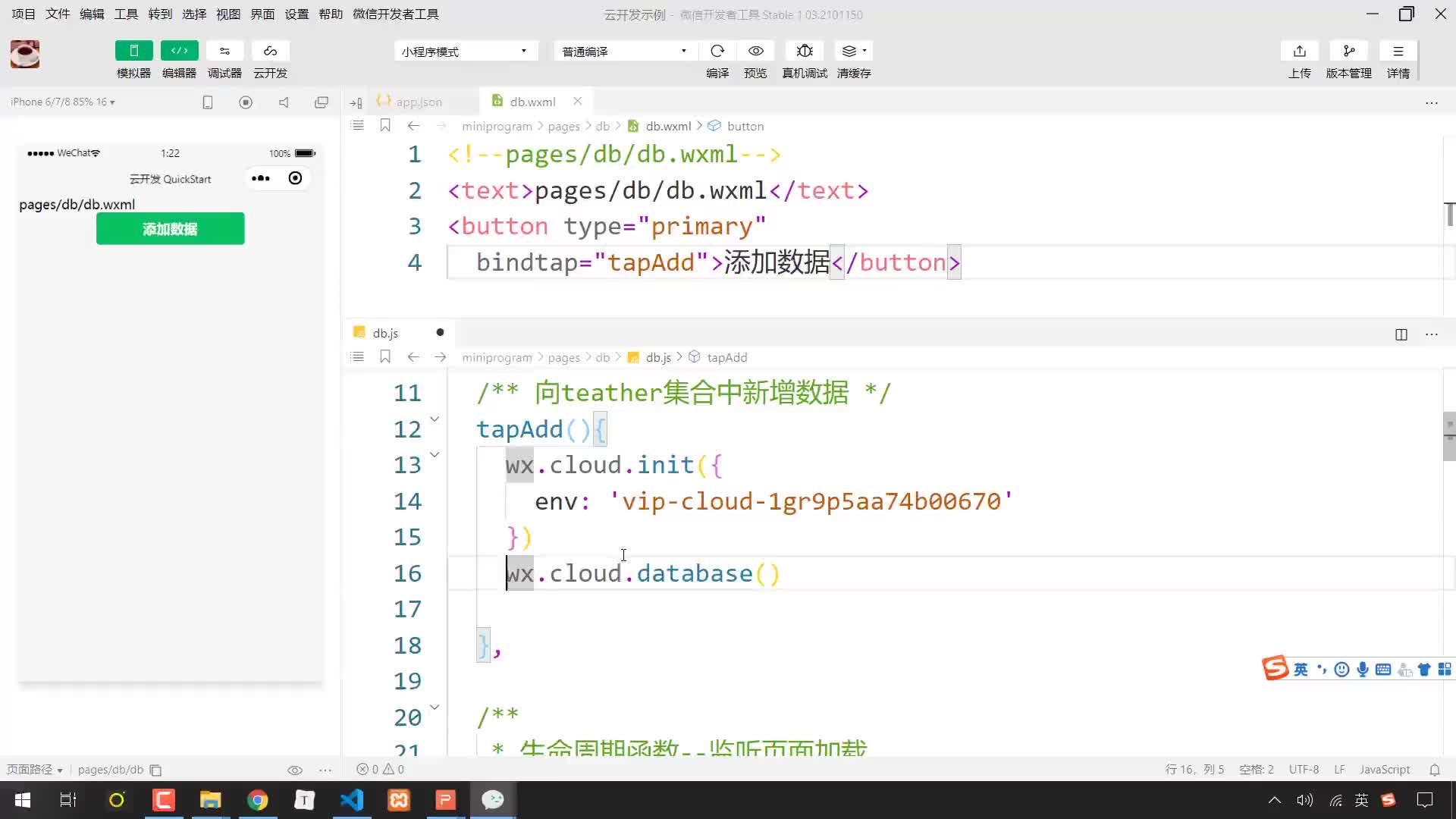
Task: Open the 页面路径 dropdown in status bar
Action: point(34,769)
